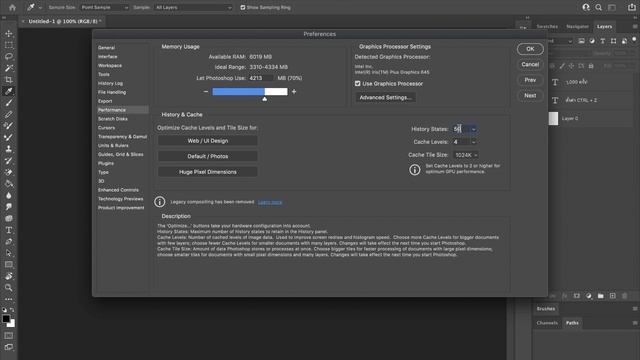Select the Magic Wand tool
The width and height of the screenshot is (640, 360).
pos(9,68)
